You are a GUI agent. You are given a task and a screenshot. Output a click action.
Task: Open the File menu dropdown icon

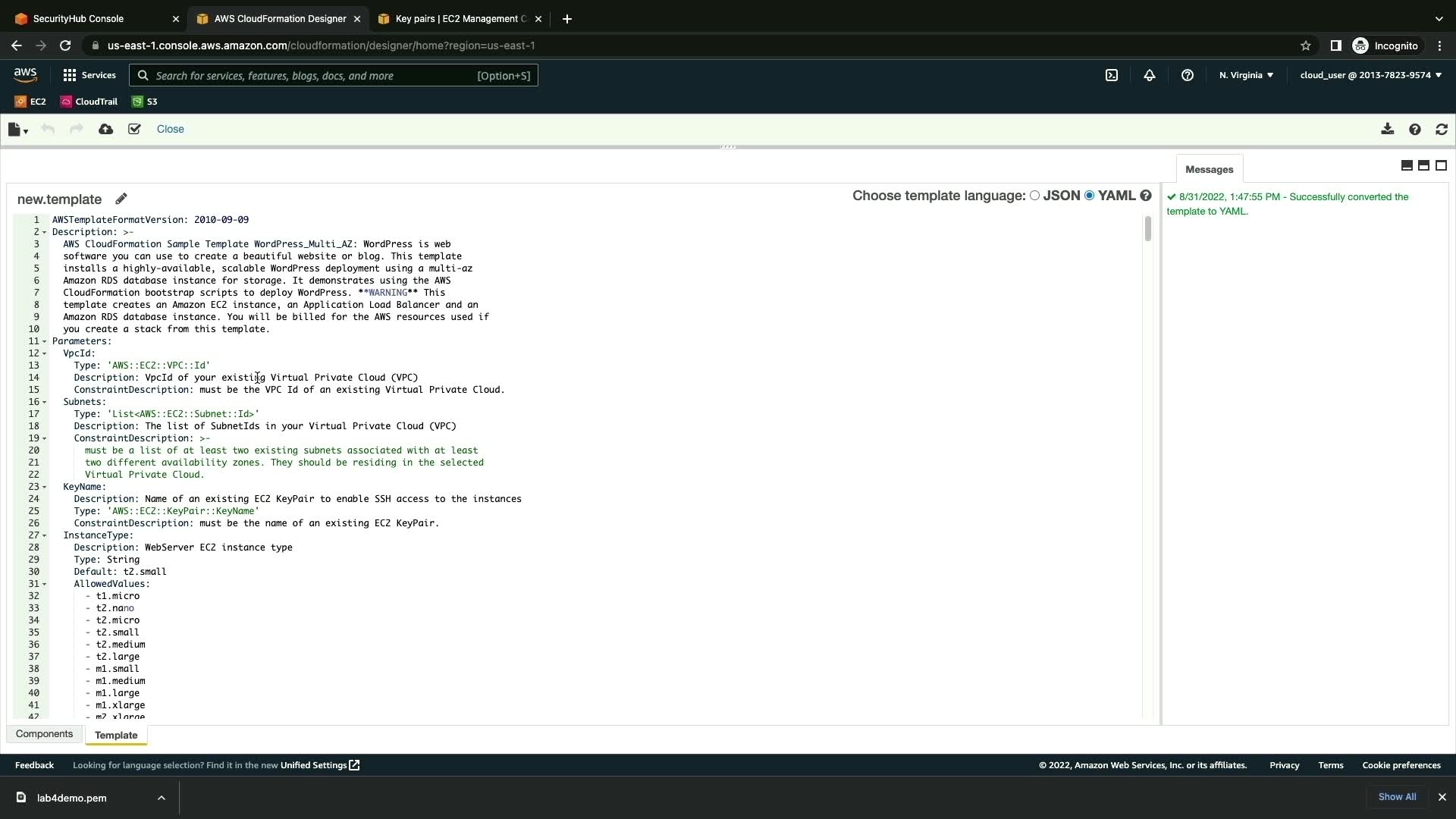tap(17, 130)
